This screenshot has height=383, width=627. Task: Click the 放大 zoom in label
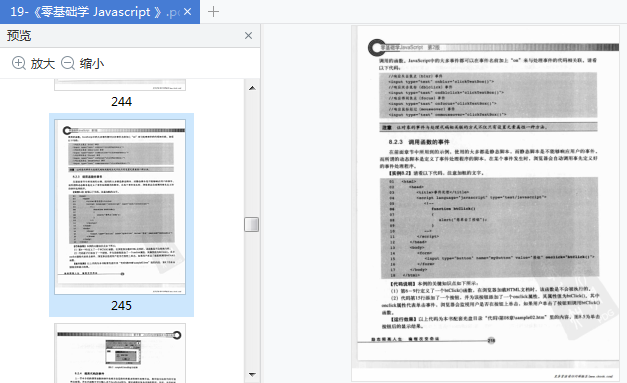tap(43, 64)
